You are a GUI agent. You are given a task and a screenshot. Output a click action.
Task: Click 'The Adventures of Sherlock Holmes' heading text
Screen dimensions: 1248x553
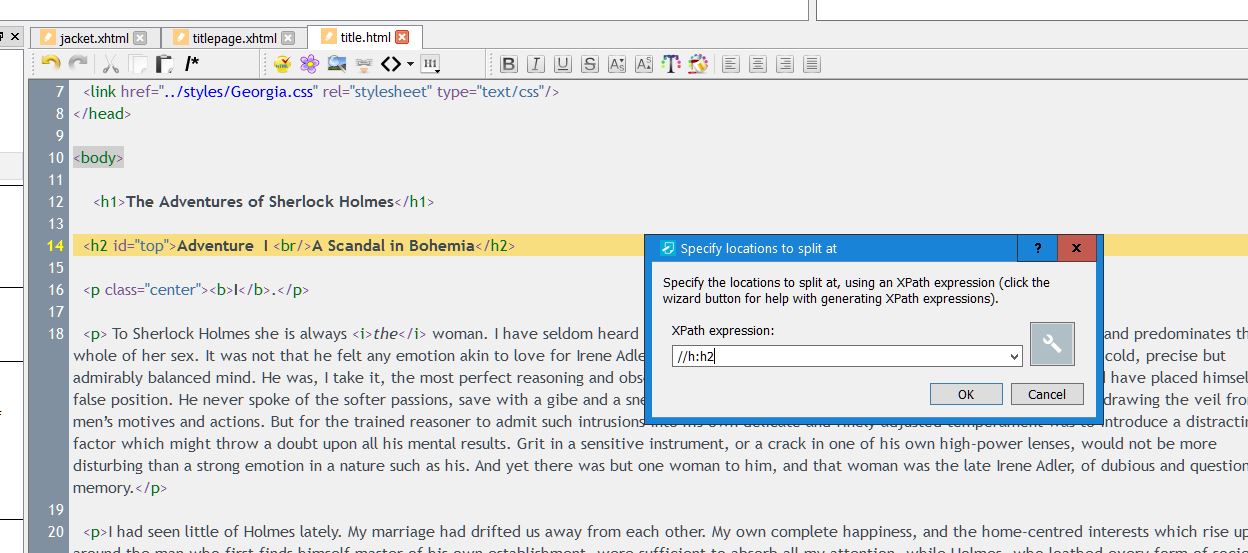coord(260,201)
